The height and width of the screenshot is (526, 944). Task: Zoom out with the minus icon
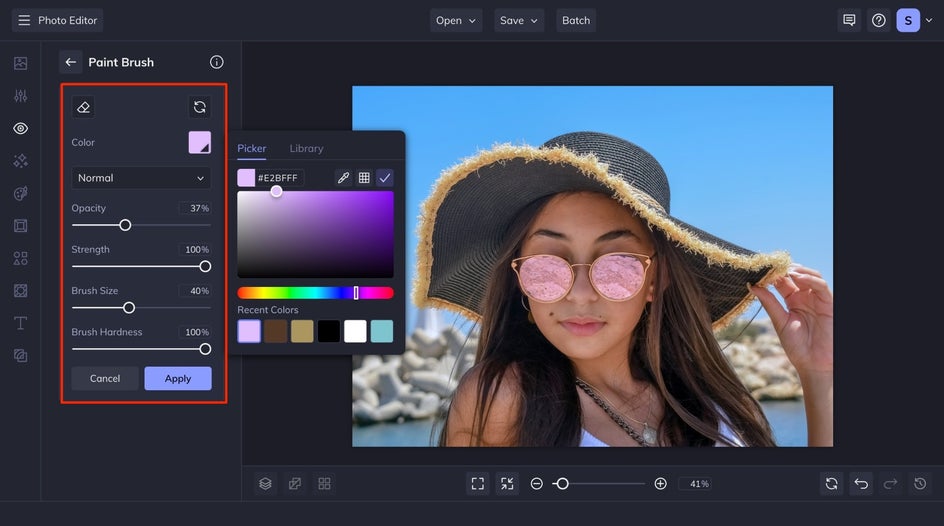click(536, 484)
